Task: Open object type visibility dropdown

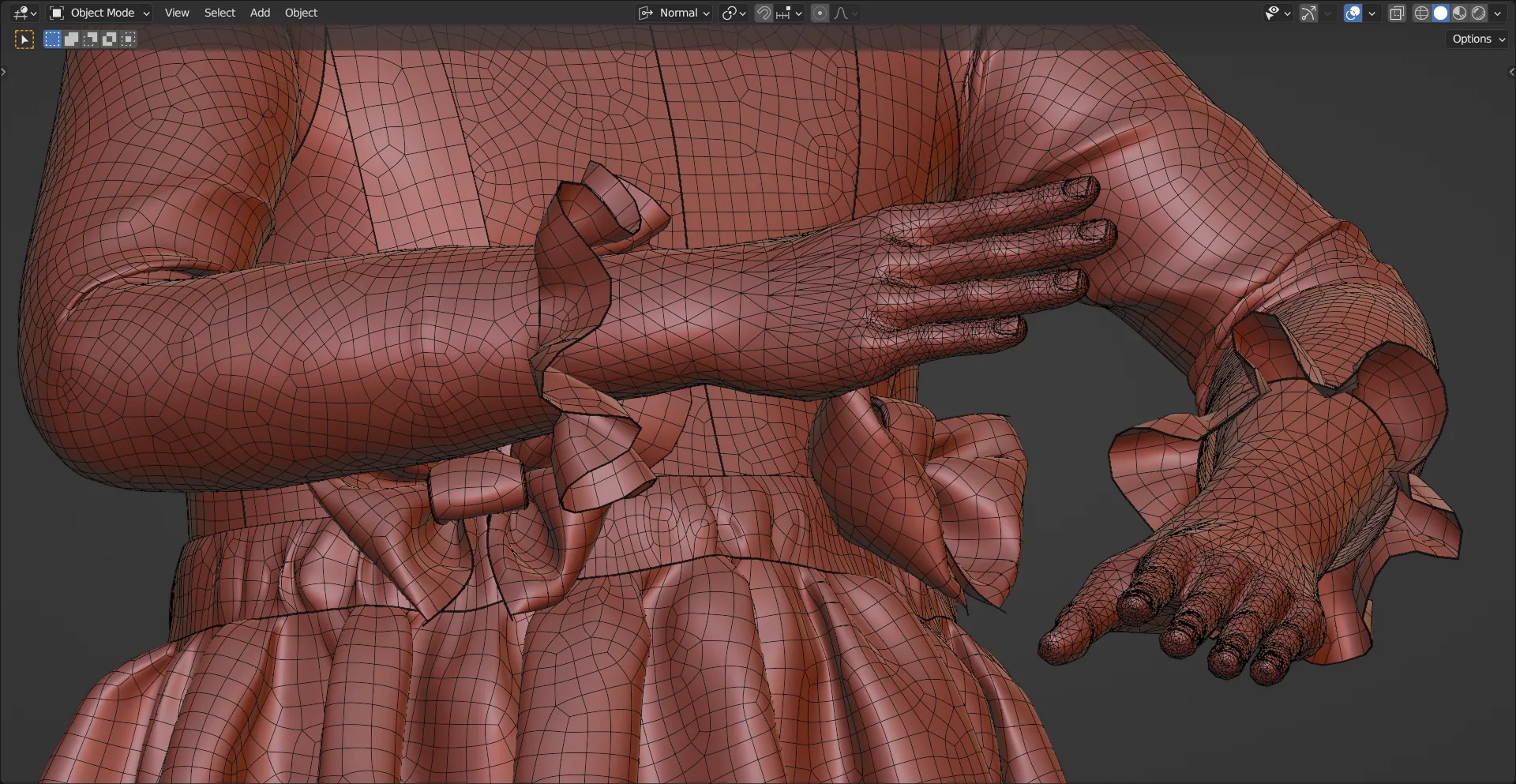Action: [1278, 13]
